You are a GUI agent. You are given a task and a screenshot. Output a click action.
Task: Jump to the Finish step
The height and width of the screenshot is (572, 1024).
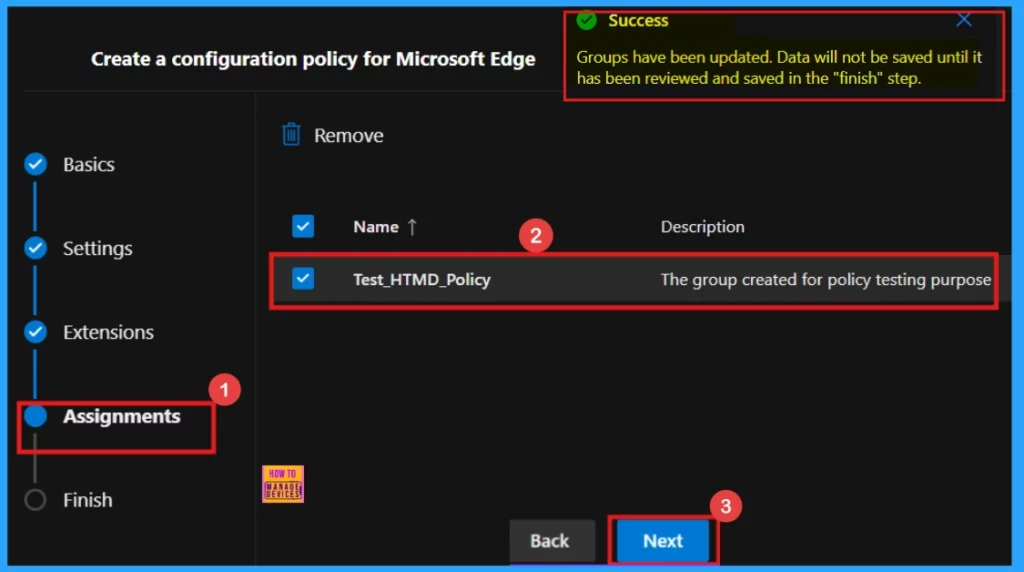coord(88,500)
